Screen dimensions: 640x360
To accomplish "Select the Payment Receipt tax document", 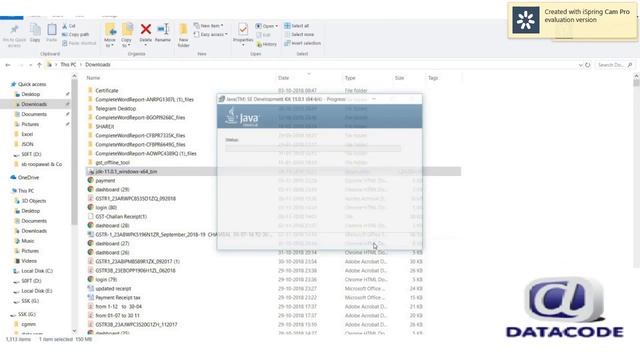I will 118,298.
